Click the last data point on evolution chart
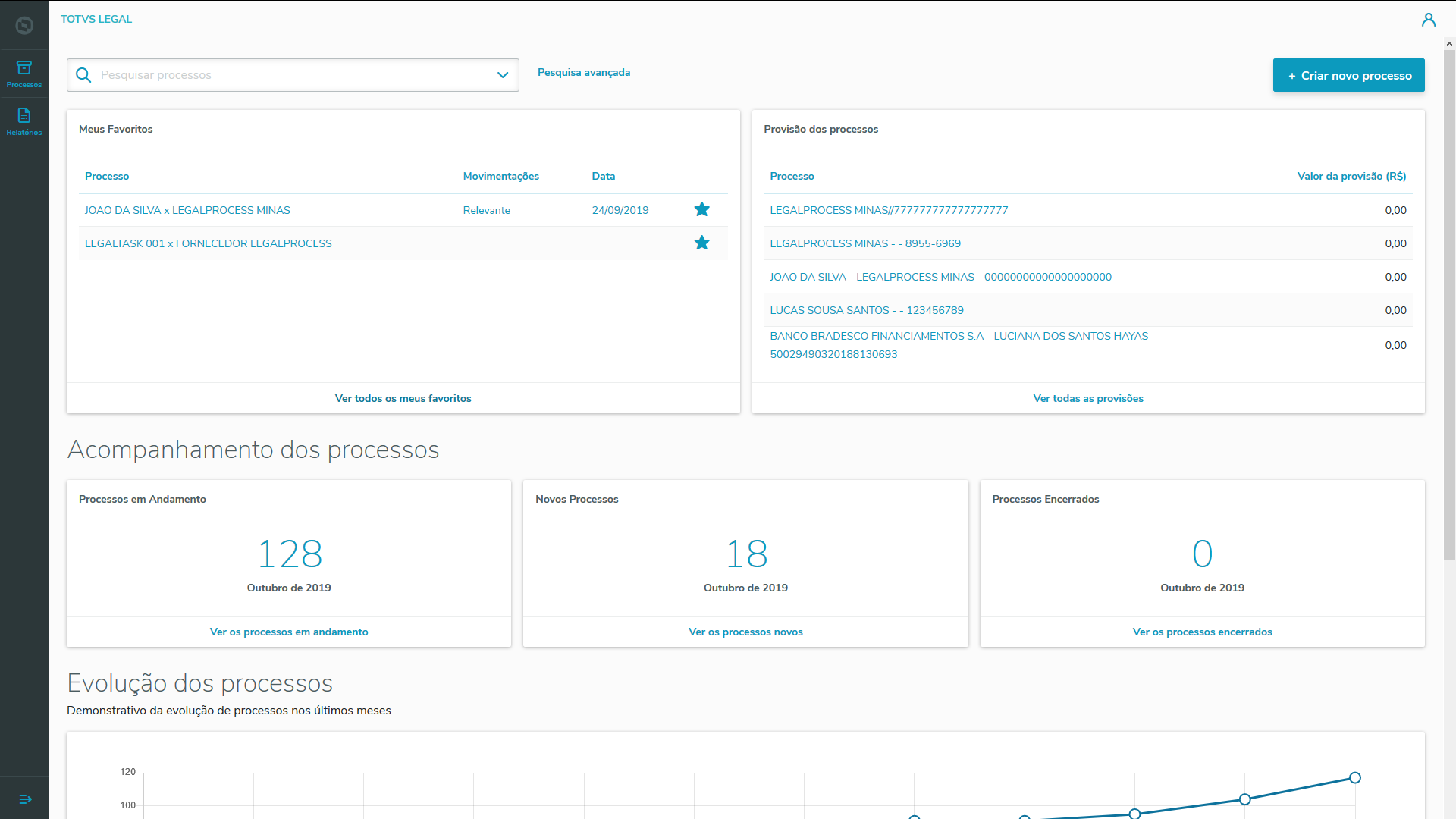This screenshot has width=1456, height=819. (x=1355, y=778)
